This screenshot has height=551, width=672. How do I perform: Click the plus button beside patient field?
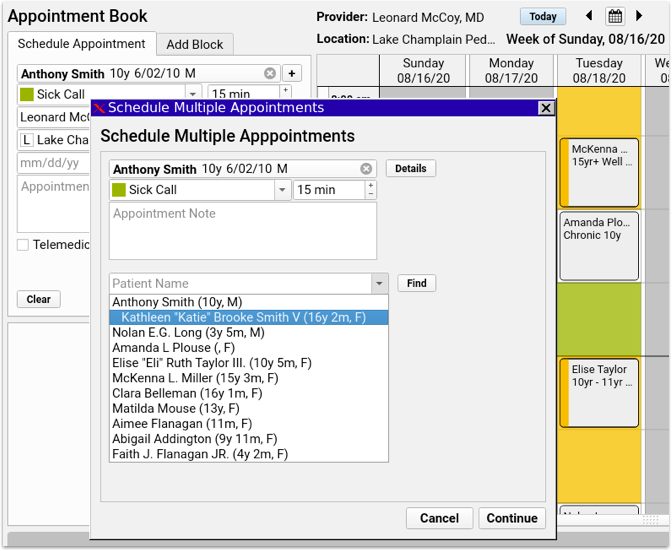pyautogui.click(x=292, y=74)
